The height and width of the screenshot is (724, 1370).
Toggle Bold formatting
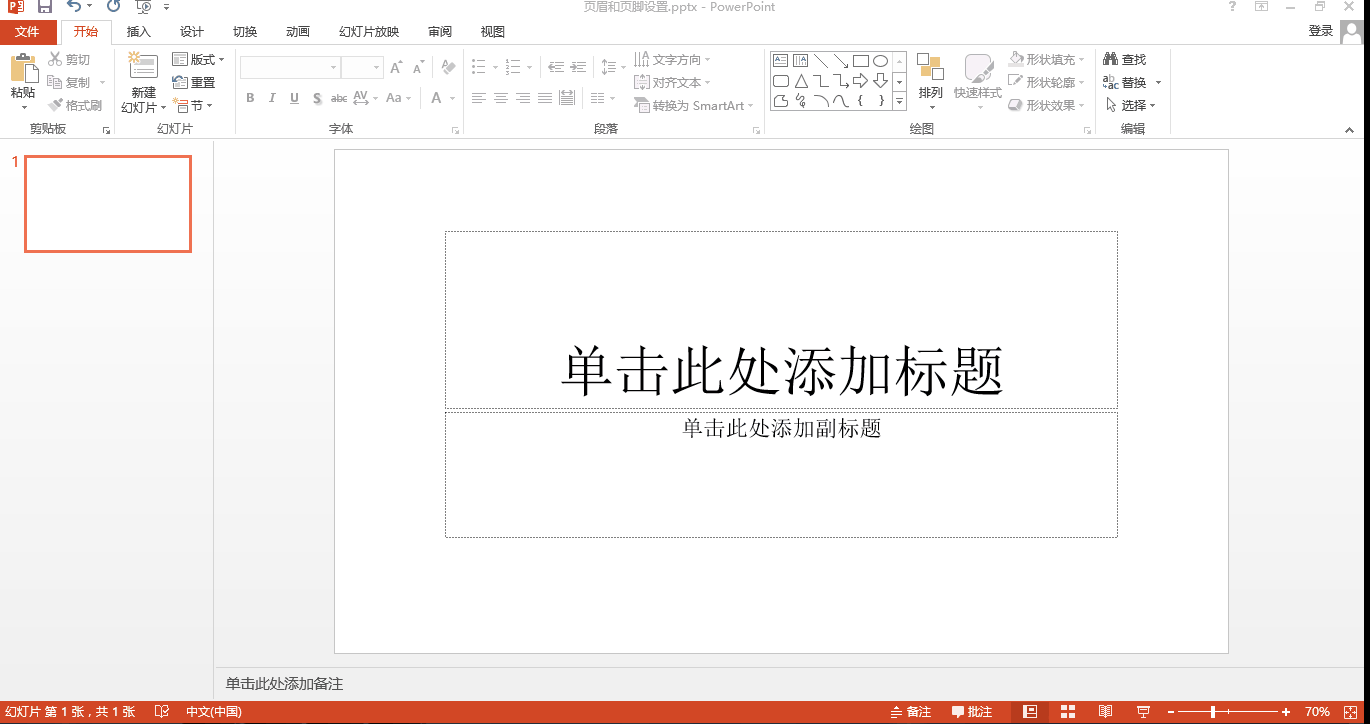250,98
